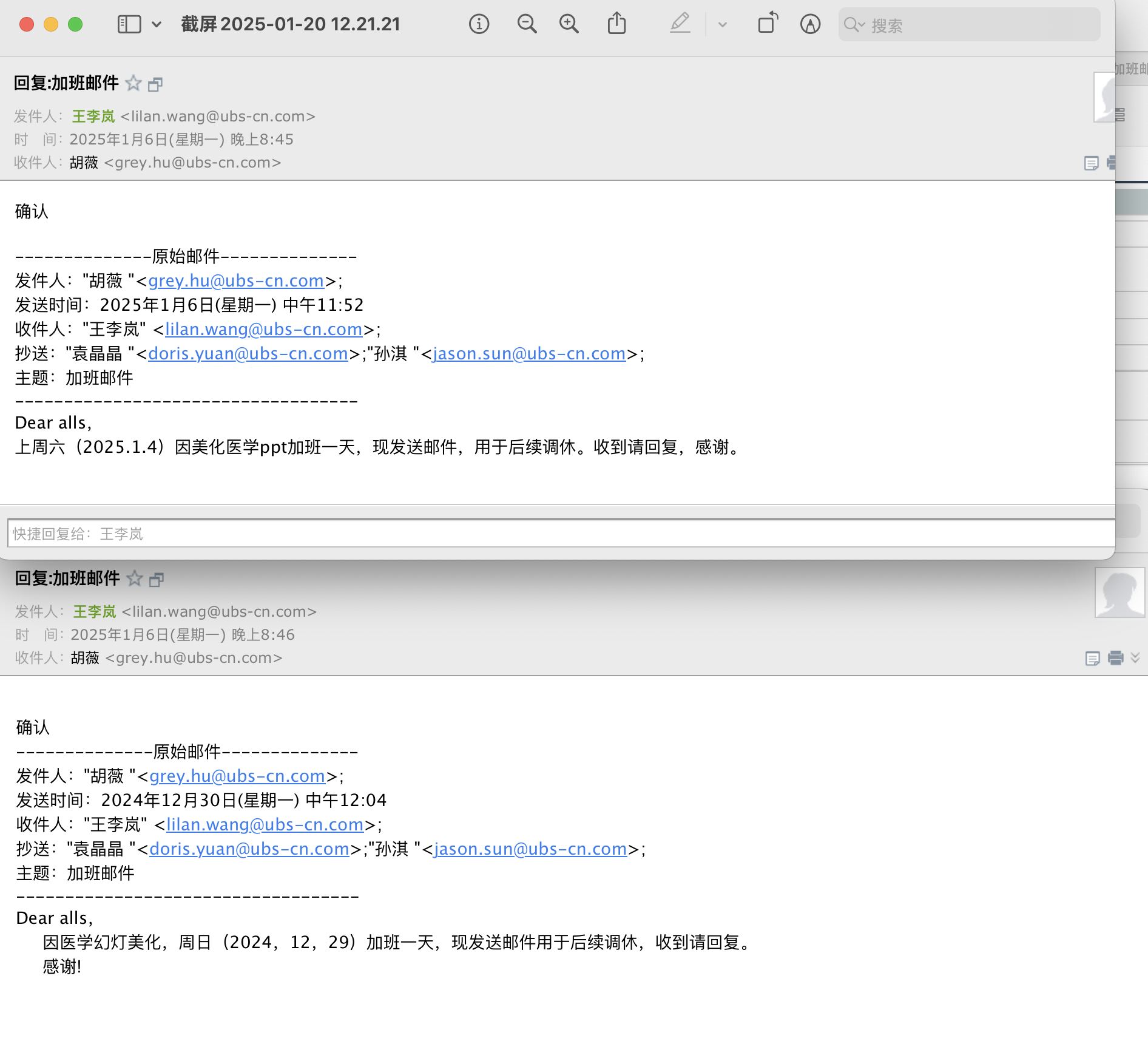Open the share menu icon
This screenshot has width=1148, height=1038.
[616, 24]
